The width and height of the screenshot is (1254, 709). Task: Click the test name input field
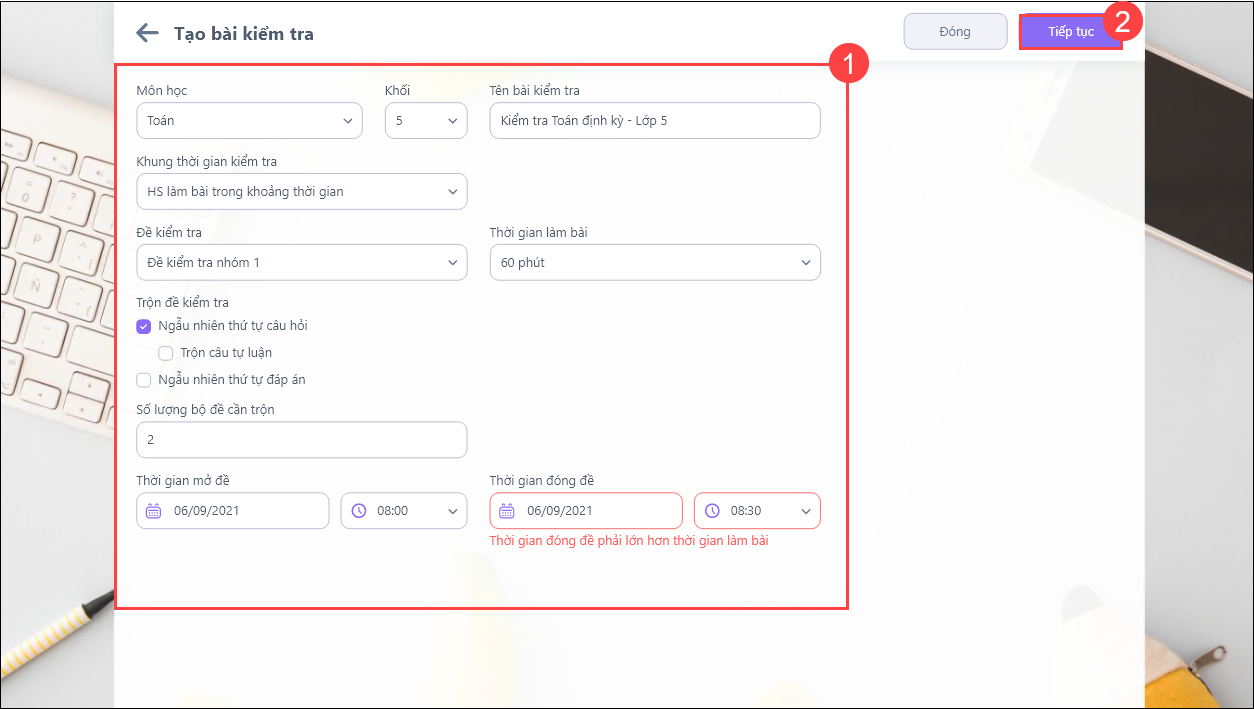654,121
